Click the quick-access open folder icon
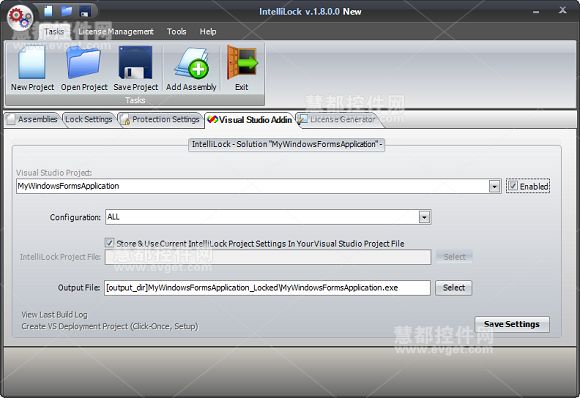The width and height of the screenshot is (580, 398). (67, 11)
